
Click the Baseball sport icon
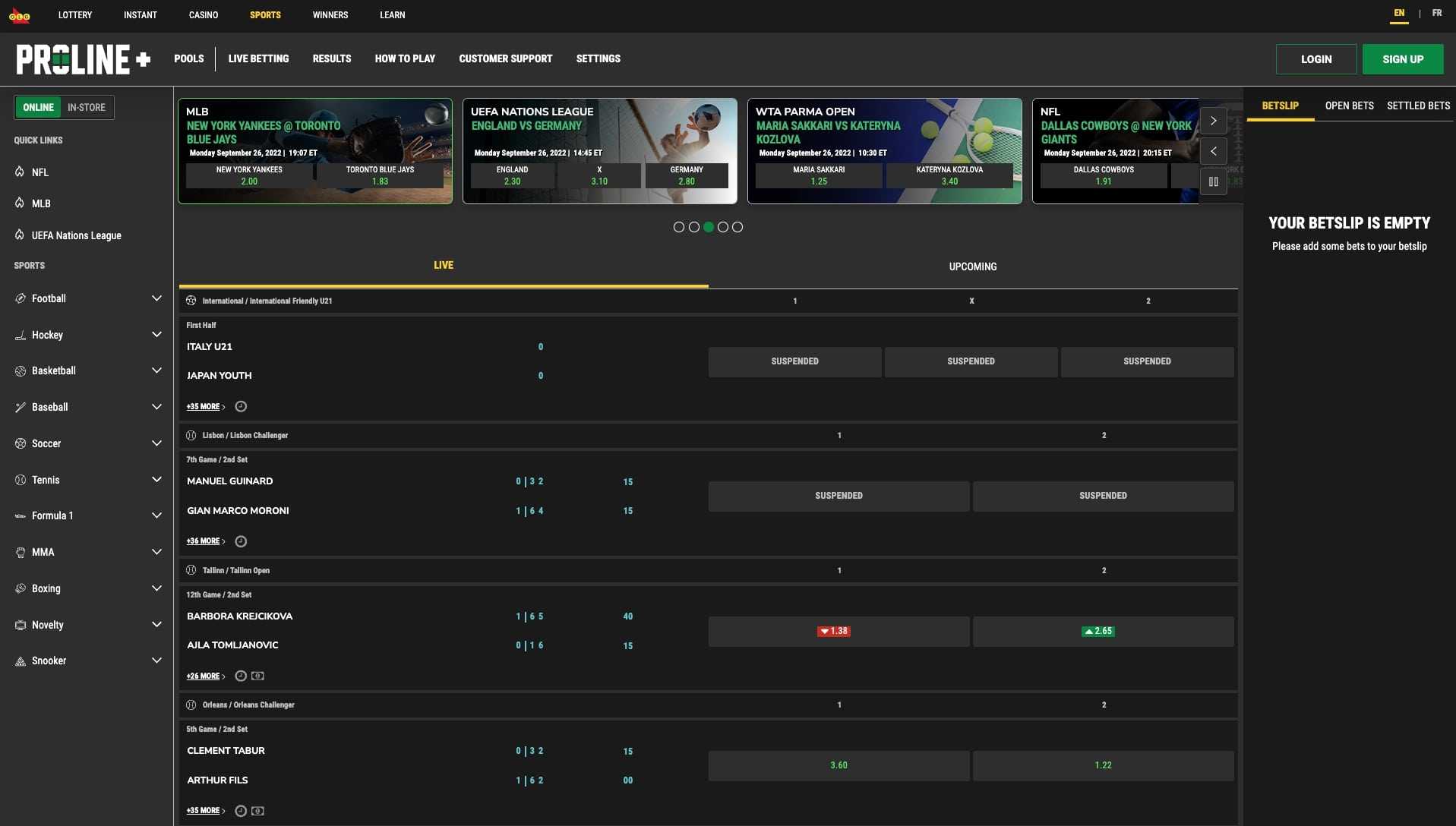click(x=21, y=407)
